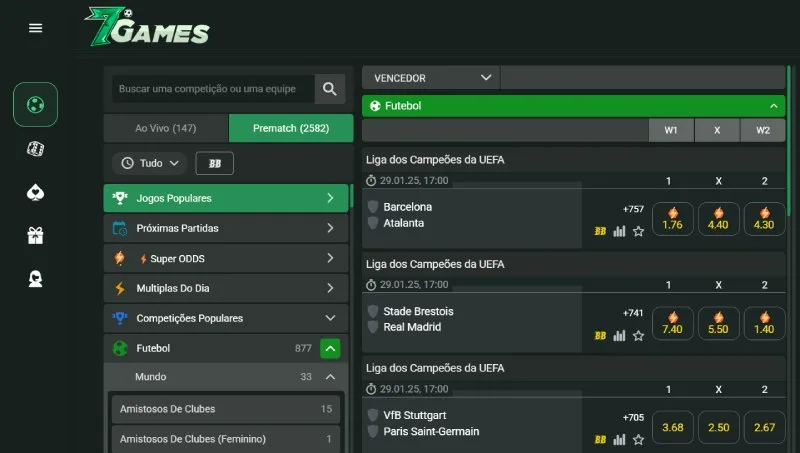Open Amistosos De Clubes (Feminino) competition
800x453 pixels.
pyautogui.click(x=226, y=439)
